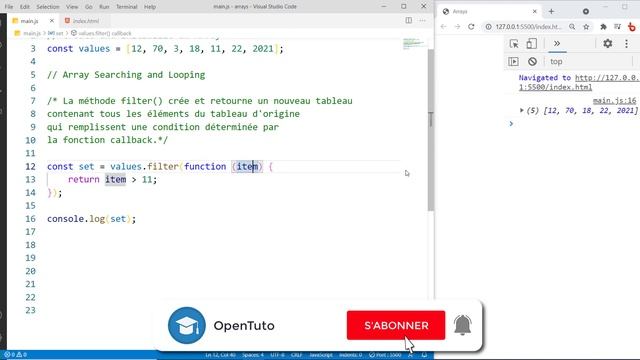Switch to the main.js editor tab
Viewport: 640px width, 360px height.
coord(29,20)
